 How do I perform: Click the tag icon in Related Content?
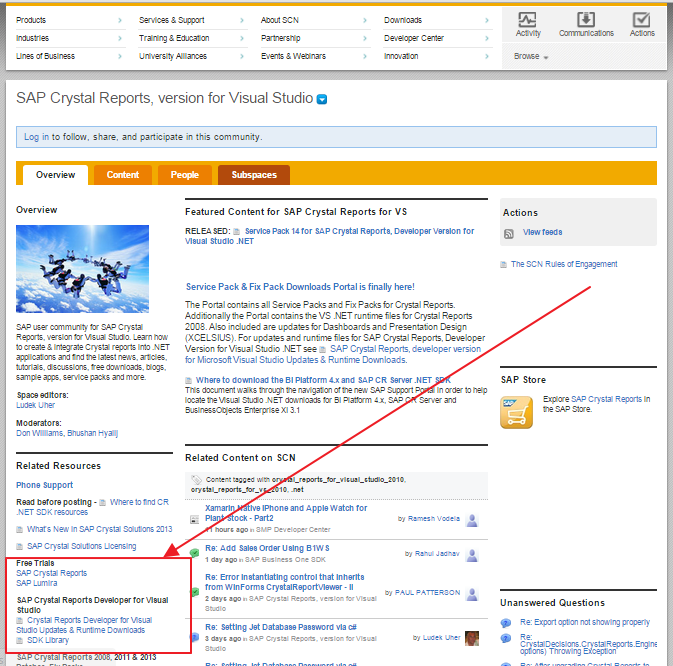pyautogui.click(x=196, y=479)
